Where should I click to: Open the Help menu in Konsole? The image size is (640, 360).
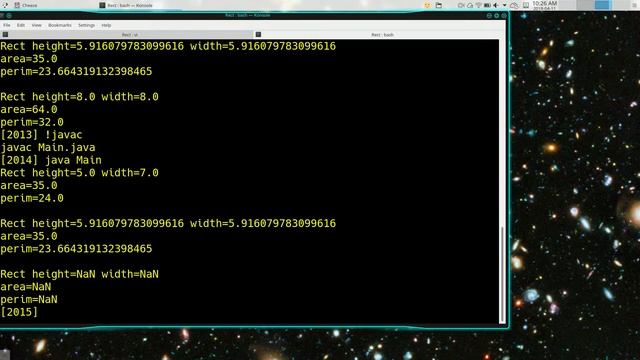click(107, 25)
